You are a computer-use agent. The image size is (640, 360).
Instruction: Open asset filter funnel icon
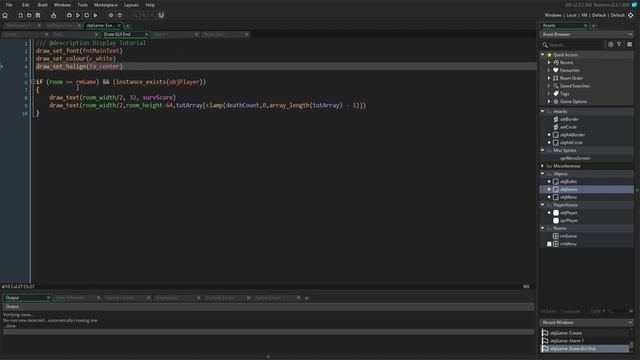pos(619,44)
